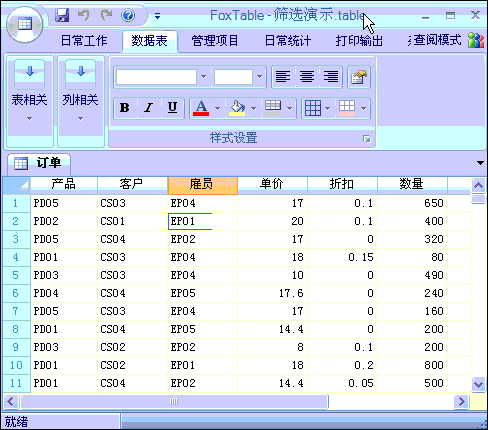Switch to the 日常工作 ribbon tab

[84, 41]
